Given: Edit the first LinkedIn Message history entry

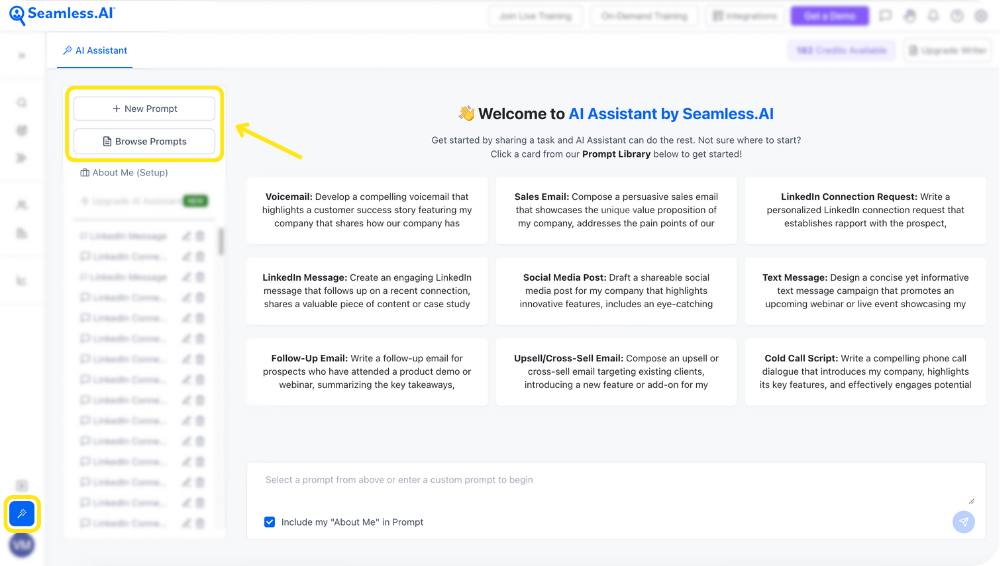Looking at the screenshot, I should click(x=186, y=236).
